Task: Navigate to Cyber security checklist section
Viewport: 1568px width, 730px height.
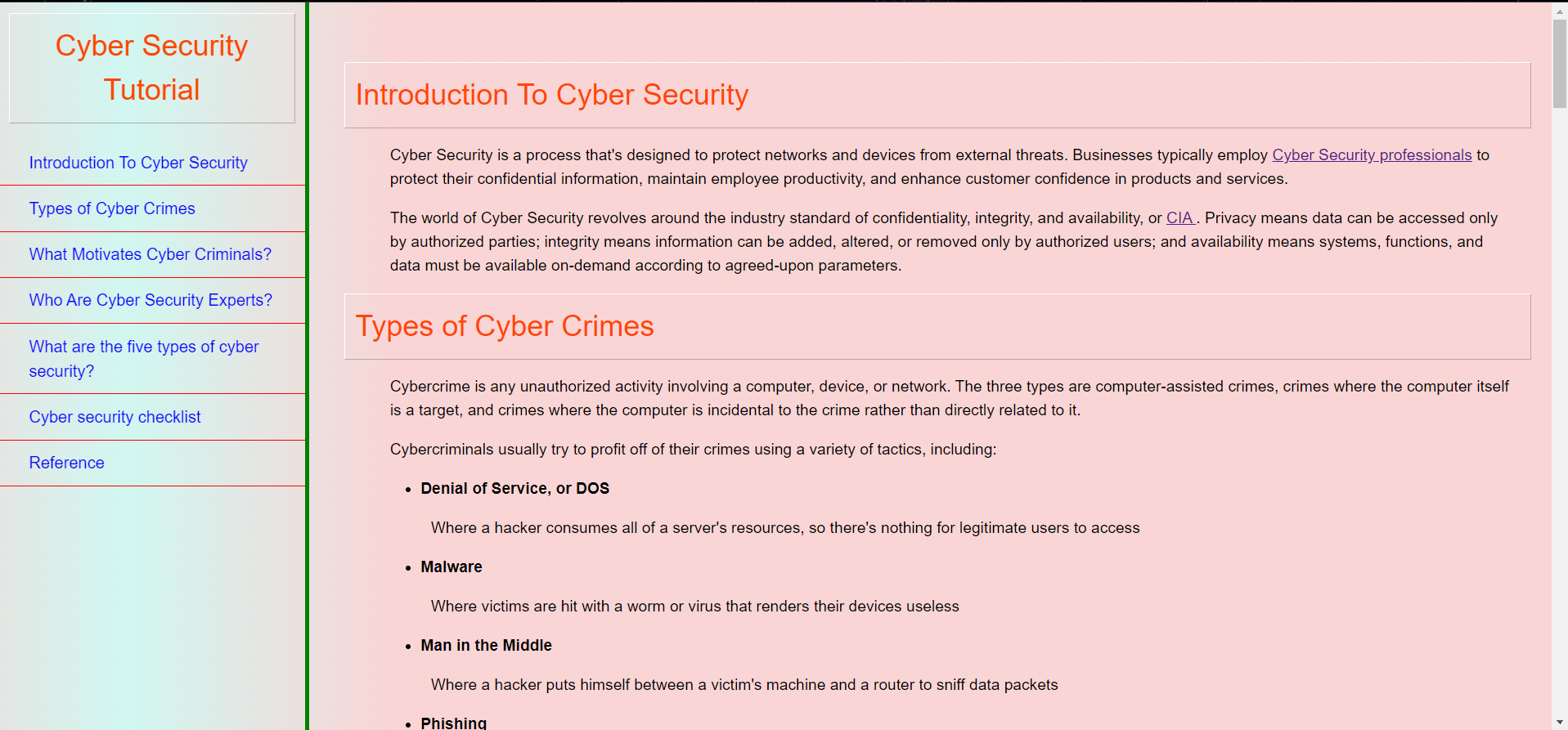Action: (x=115, y=417)
